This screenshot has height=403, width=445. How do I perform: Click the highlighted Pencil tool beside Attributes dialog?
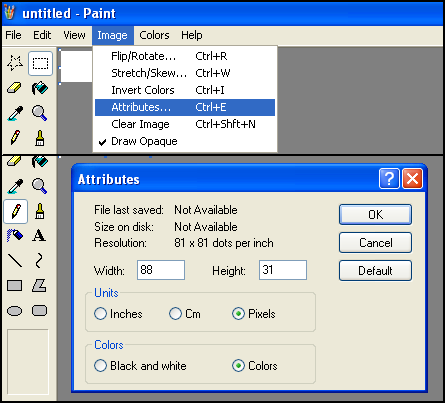pos(15,211)
